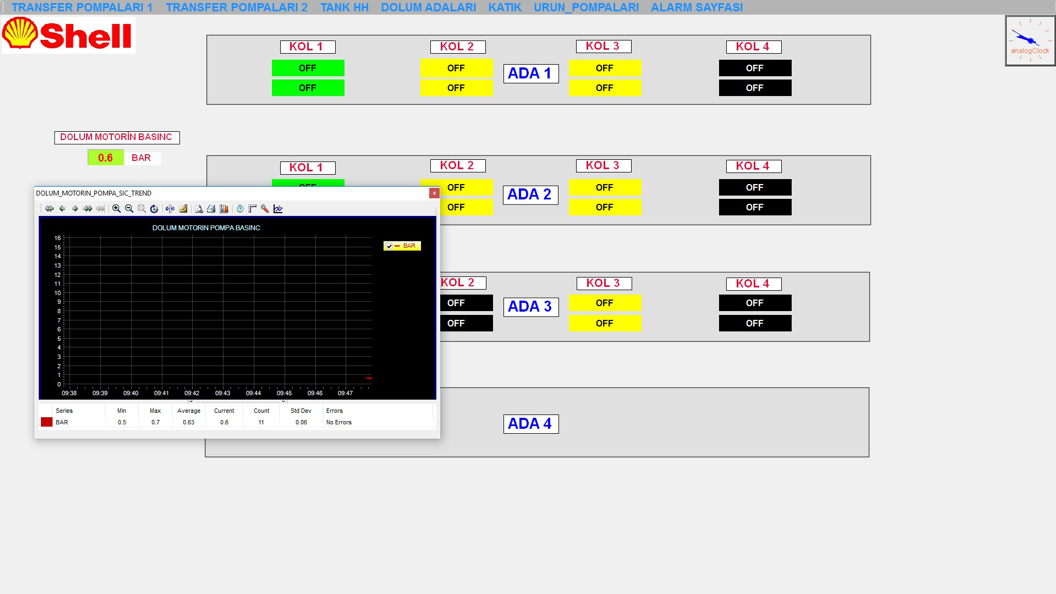Click the red BAR series color swatch
The image size is (1056, 594).
46,422
